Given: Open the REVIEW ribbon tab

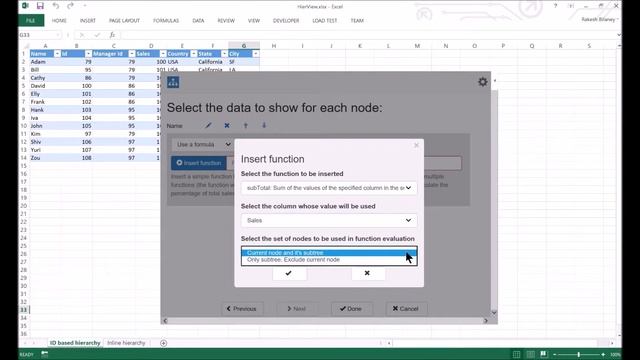Looking at the screenshot, I should tap(226, 20).
